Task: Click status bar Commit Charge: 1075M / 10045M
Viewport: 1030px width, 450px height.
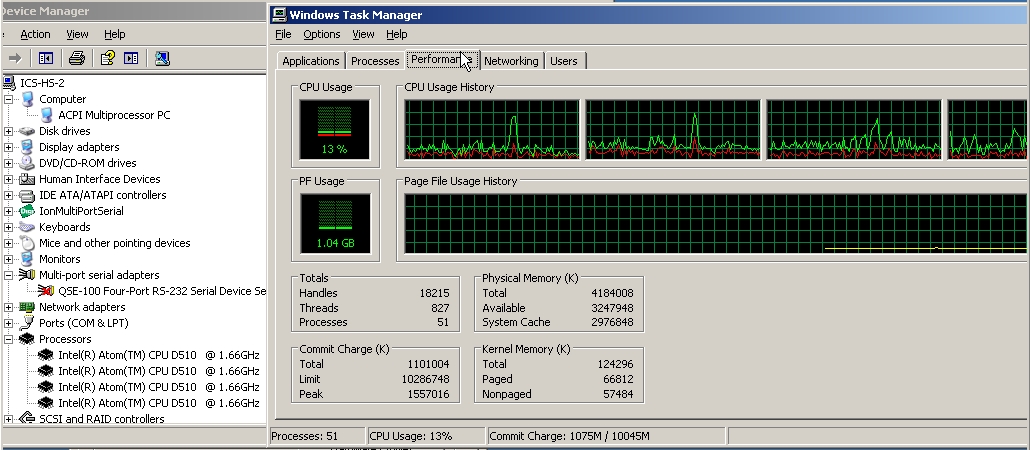Action: [570, 436]
